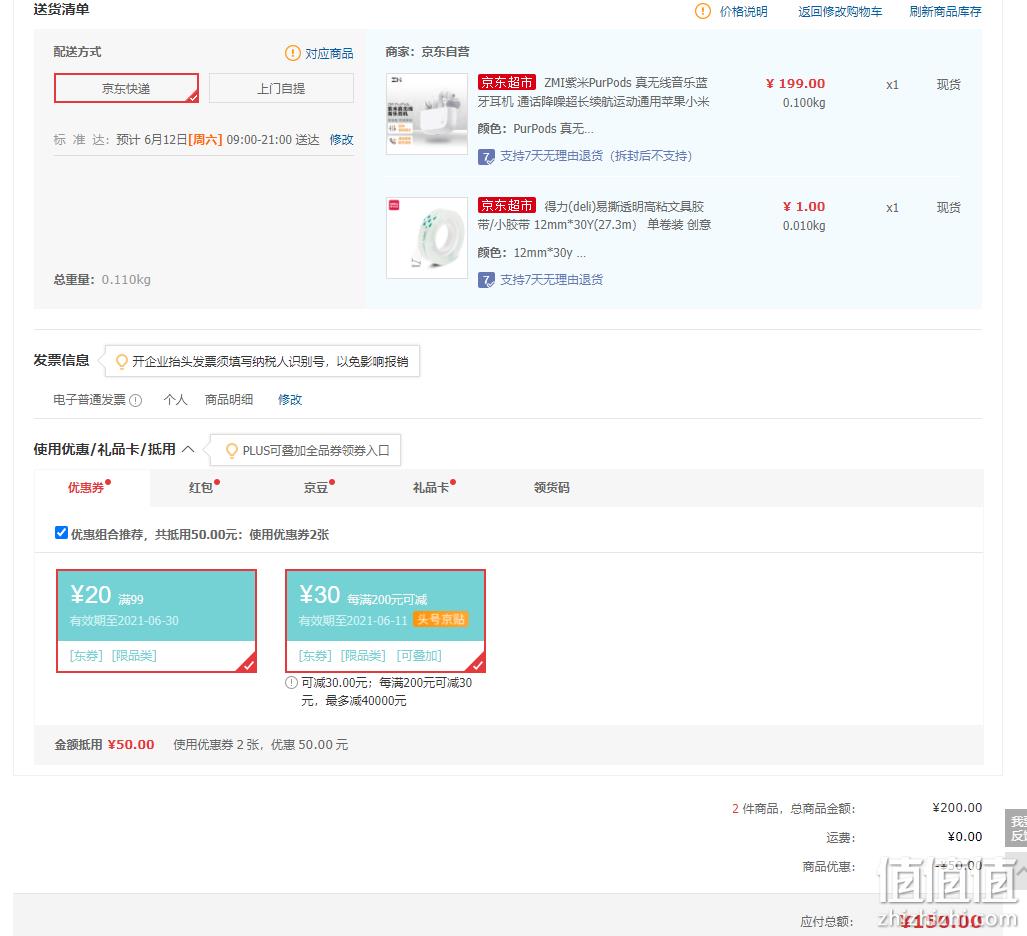1027x936 pixels.
Task: Select 上门自提 pickup option
Action: pyautogui.click(x=281, y=88)
